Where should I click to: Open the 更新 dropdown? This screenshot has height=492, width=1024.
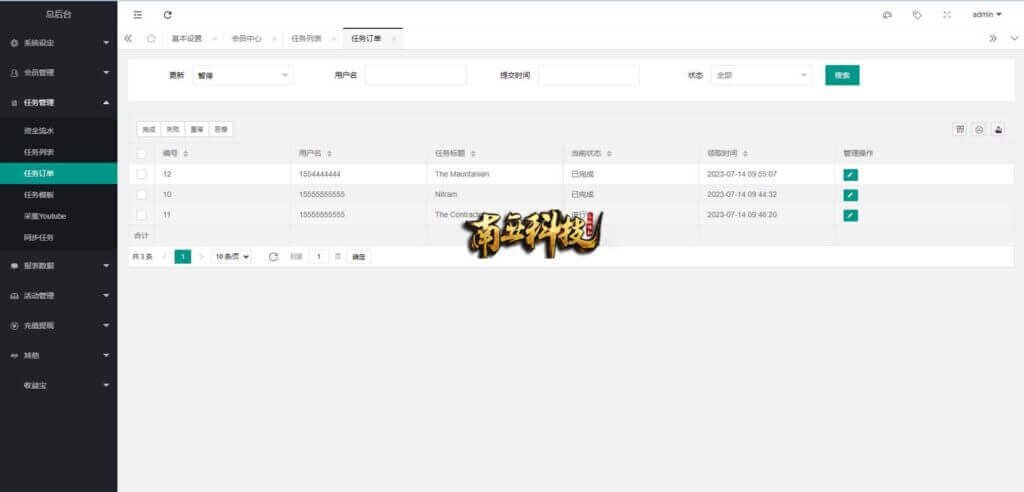[x=242, y=75]
